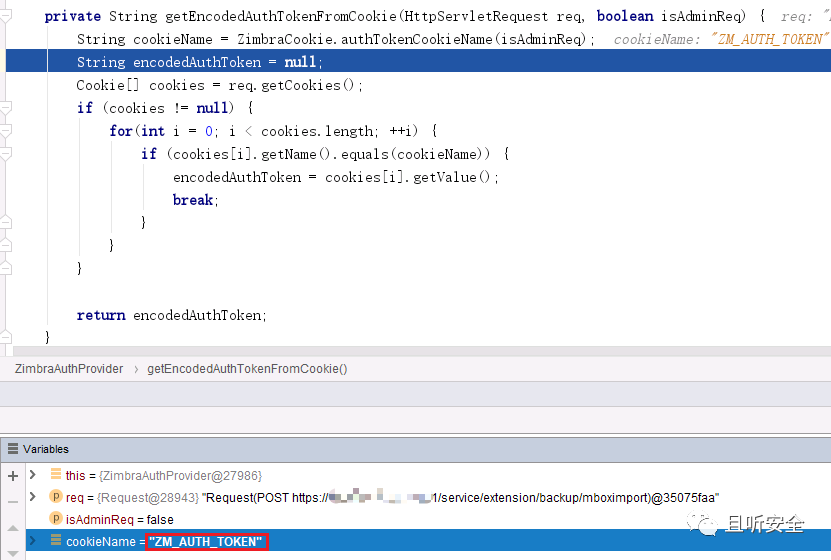Click 'Cookie[] cookies = req.getCookies();' line
831x560 pixels.
[219, 85]
